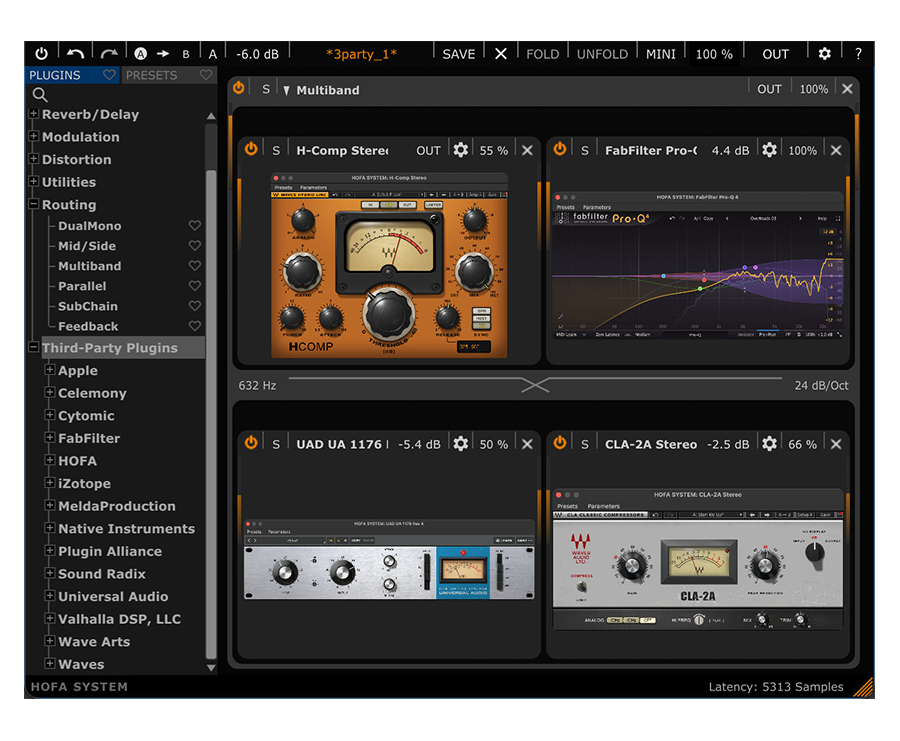Click the search magnifier icon

[x=40, y=95]
